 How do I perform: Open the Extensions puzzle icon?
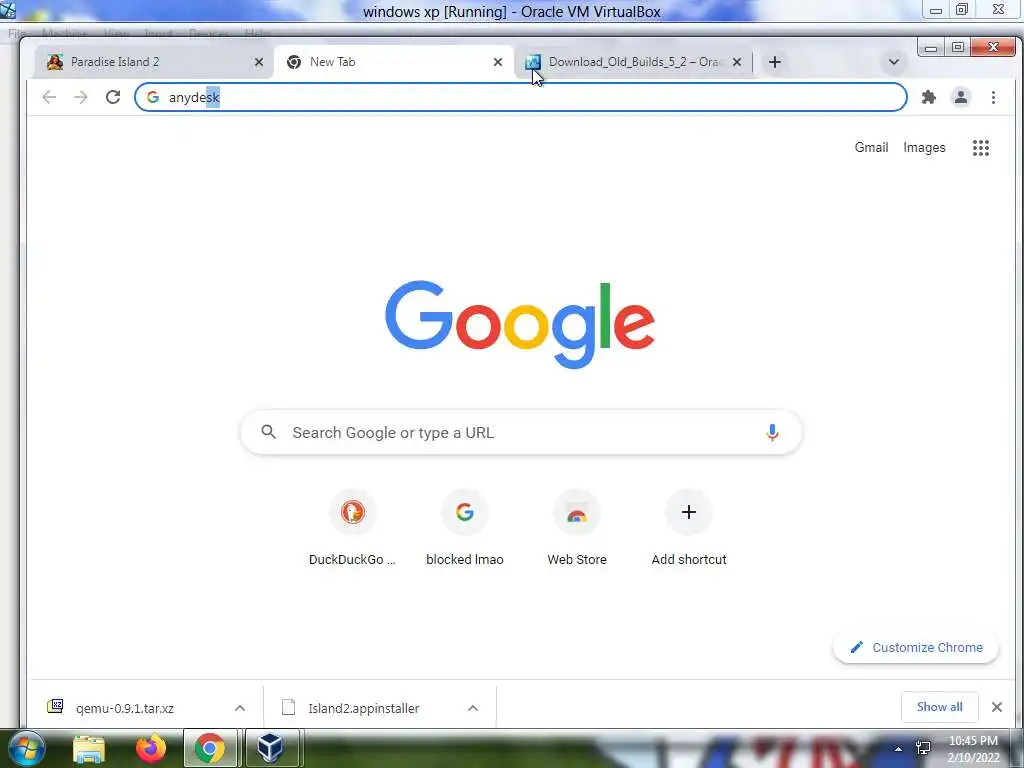click(x=929, y=97)
